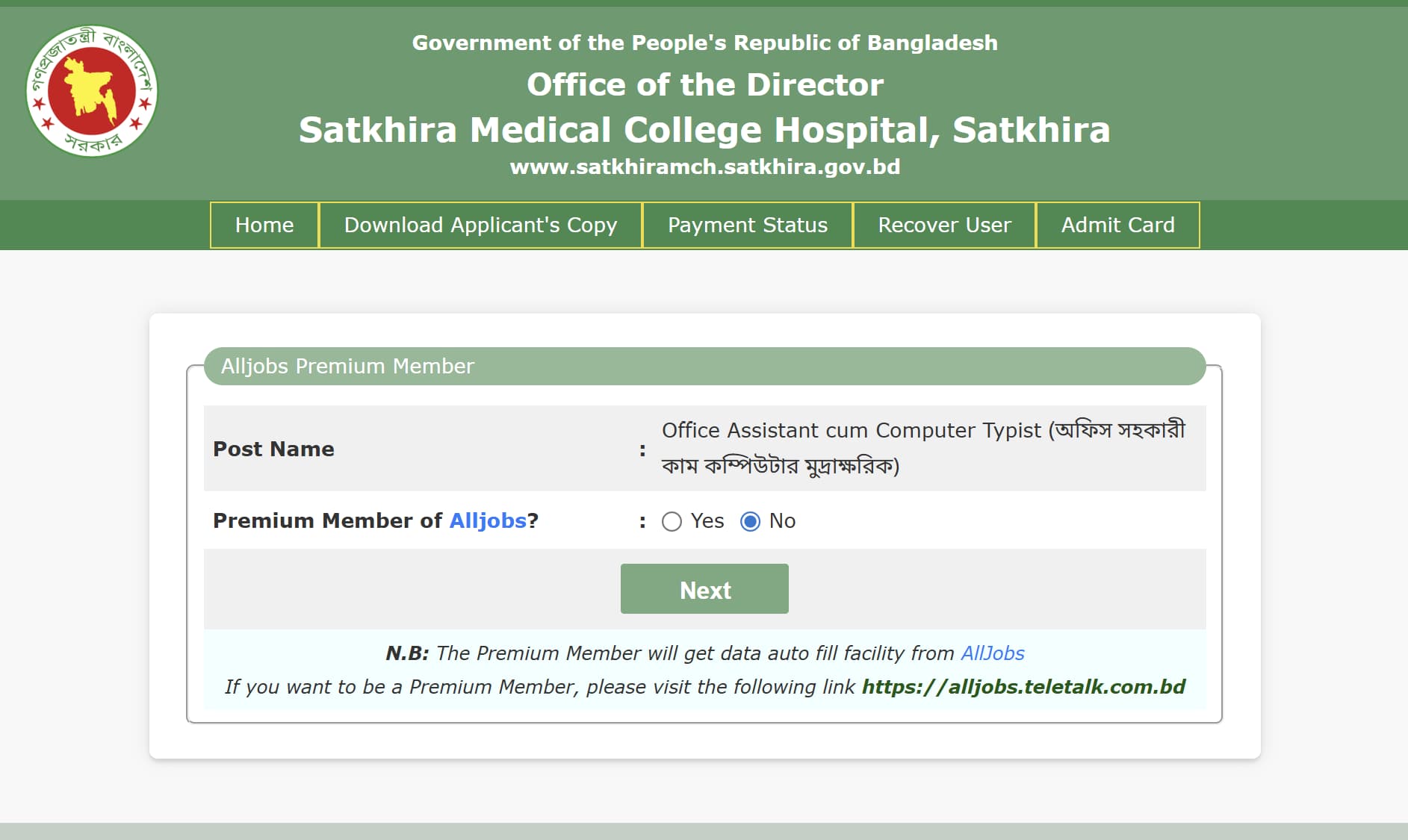
Task: Select the Yes radio button circle
Action: [x=672, y=521]
